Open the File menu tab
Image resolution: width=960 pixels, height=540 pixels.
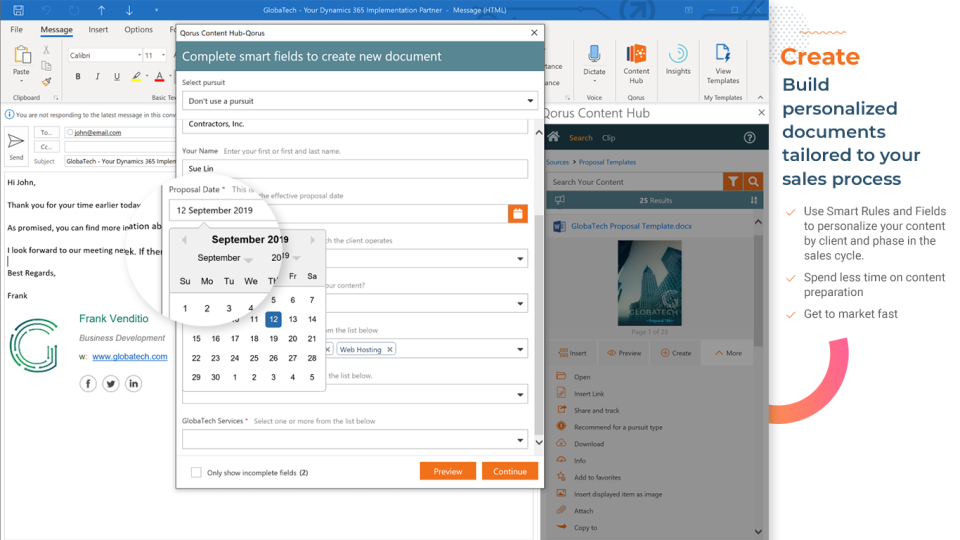(x=17, y=29)
